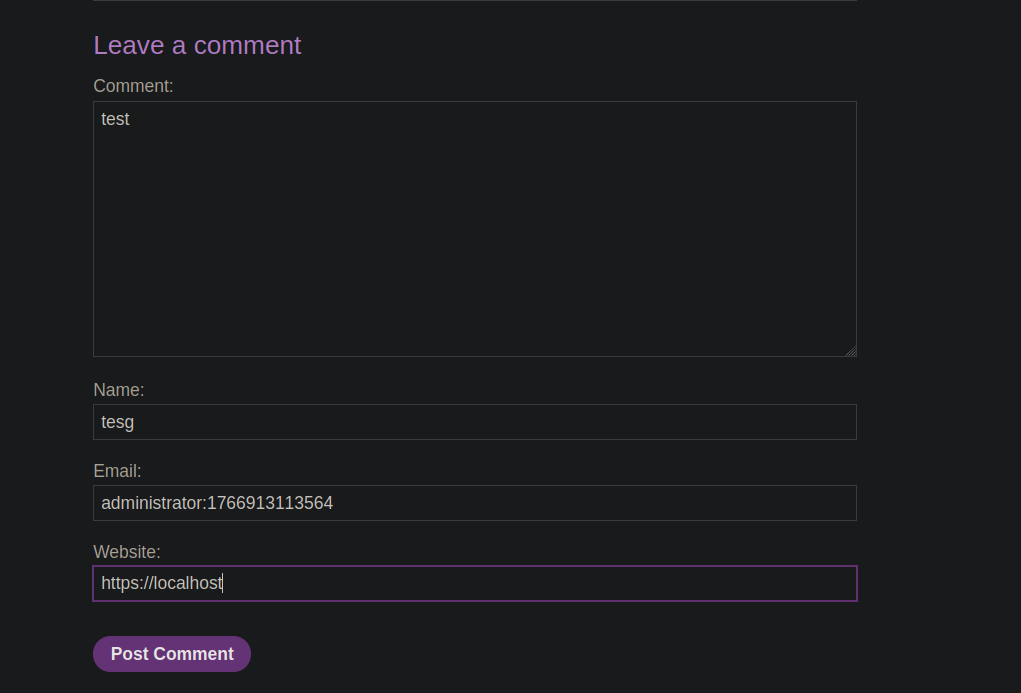Viewport: 1021px width, 693px height.
Task: Click the "Leave a comment" heading
Action: (197, 46)
